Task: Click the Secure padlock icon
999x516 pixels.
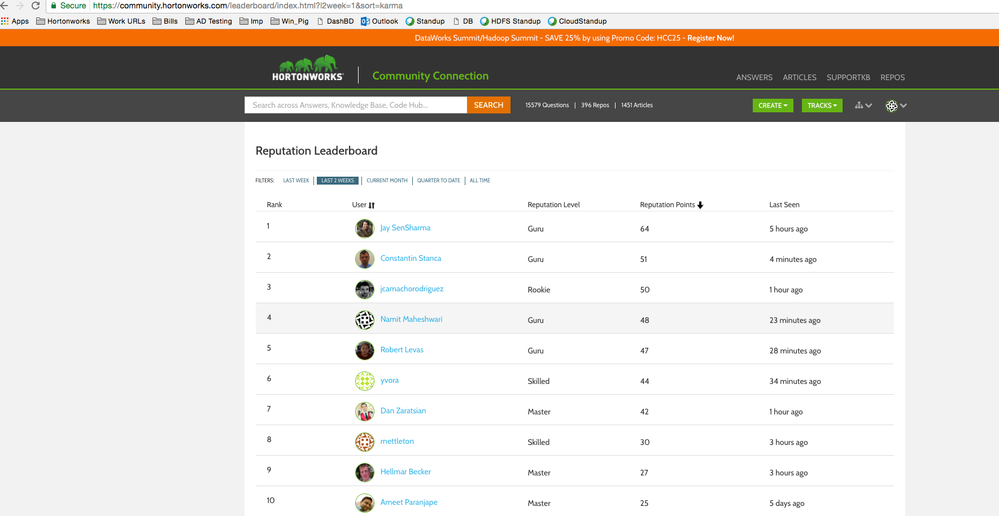Action: click(54, 5)
